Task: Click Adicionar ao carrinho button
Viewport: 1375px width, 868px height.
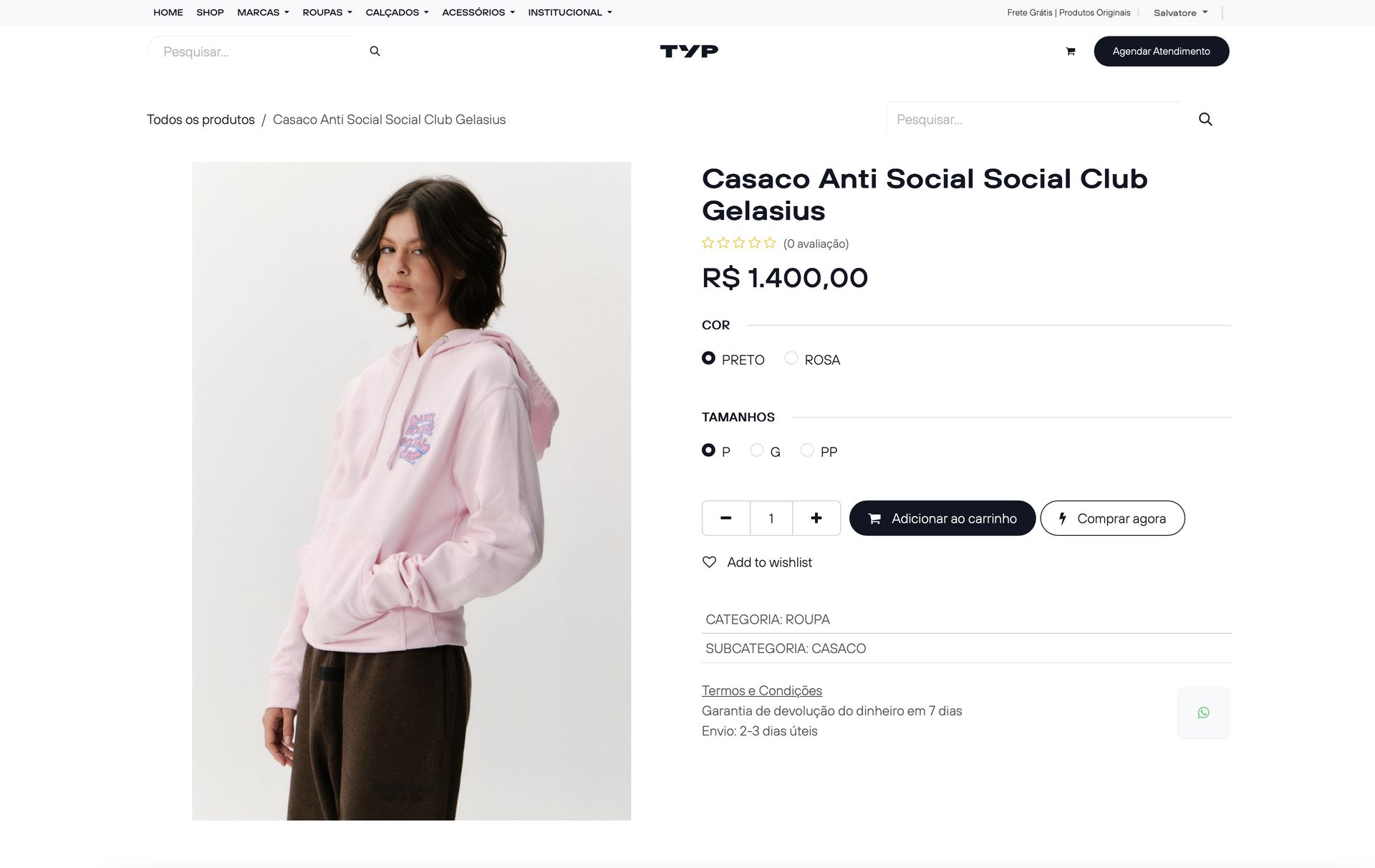Action: point(942,518)
